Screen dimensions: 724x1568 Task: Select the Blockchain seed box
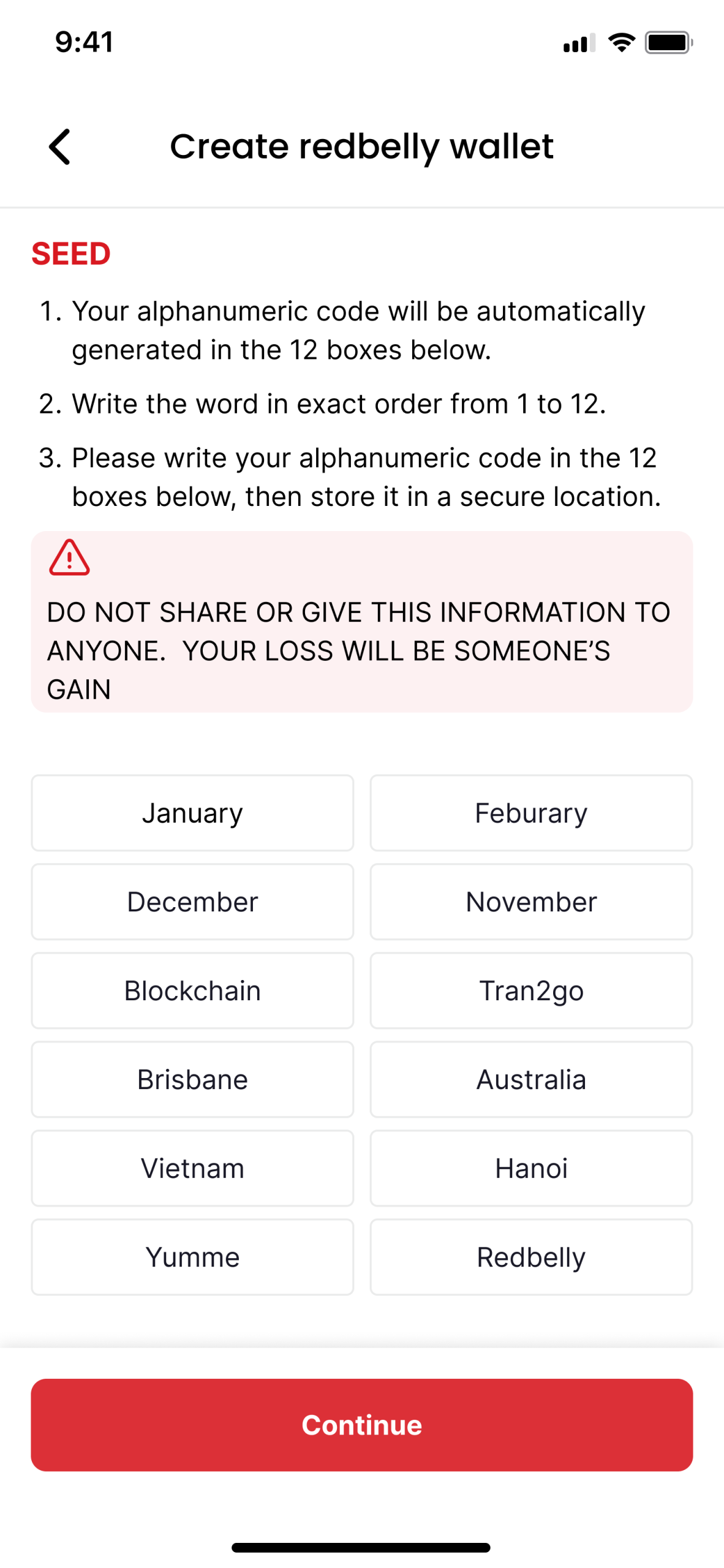(x=192, y=990)
